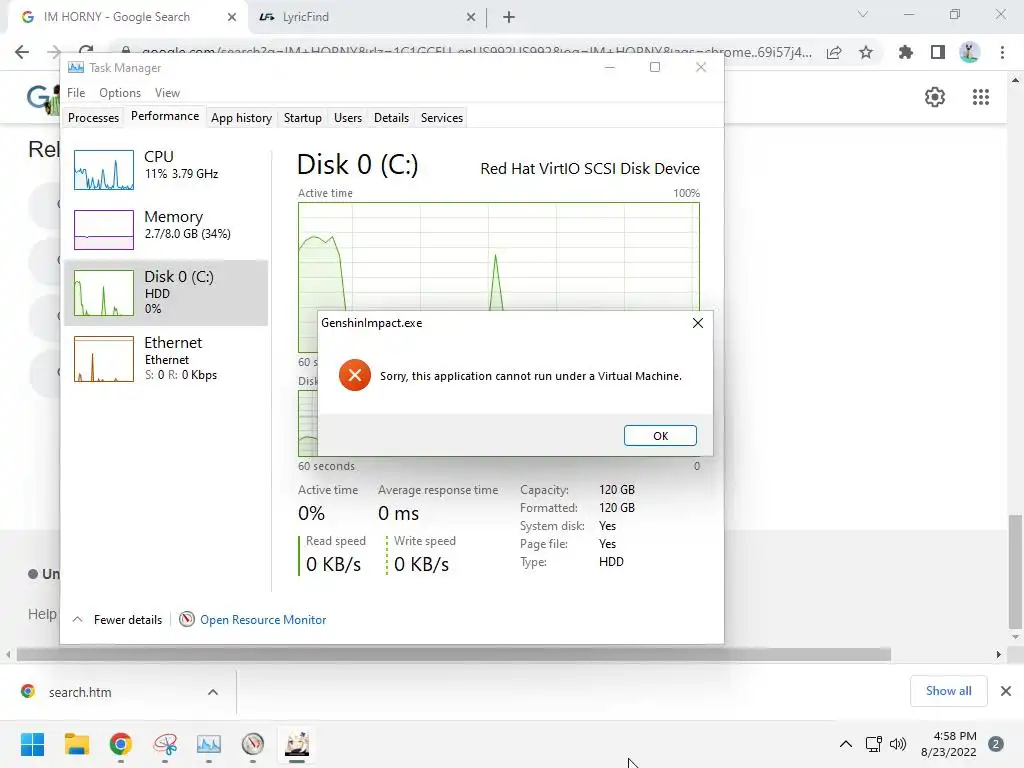Click the page's horizontal scrollbar
The width and height of the screenshot is (1024, 768).
click(453, 654)
